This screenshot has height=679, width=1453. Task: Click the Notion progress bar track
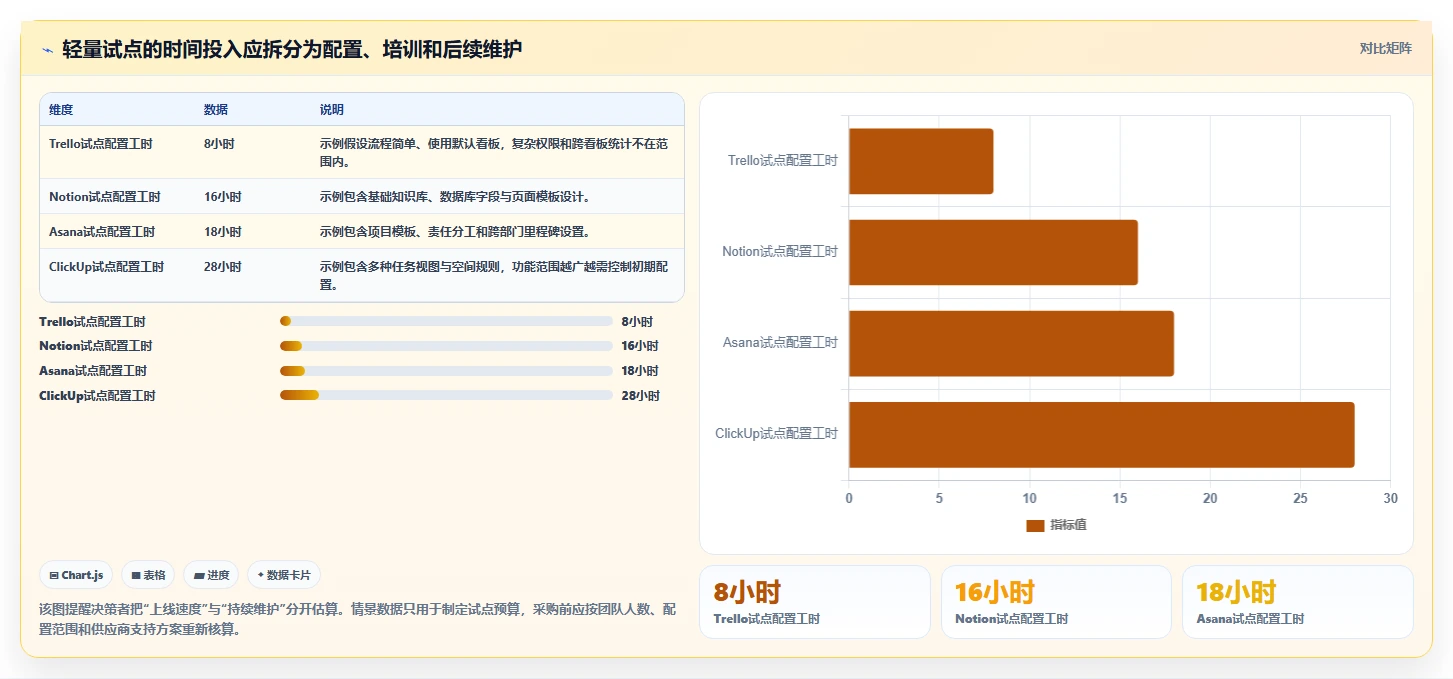coord(446,346)
